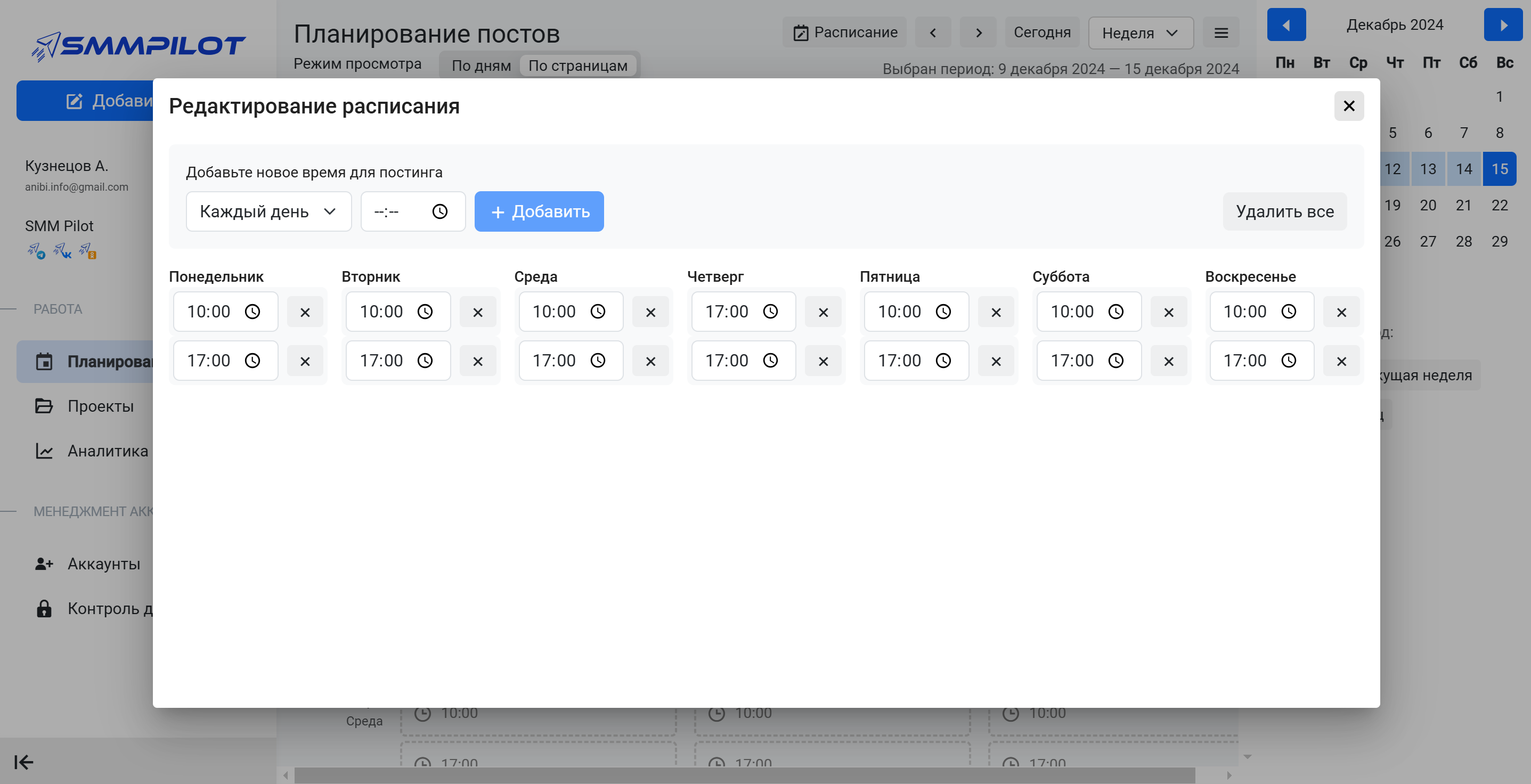This screenshot has width=1531, height=784.
Task: Remove second Thursday 17:00 time slot
Action: pos(822,361)
